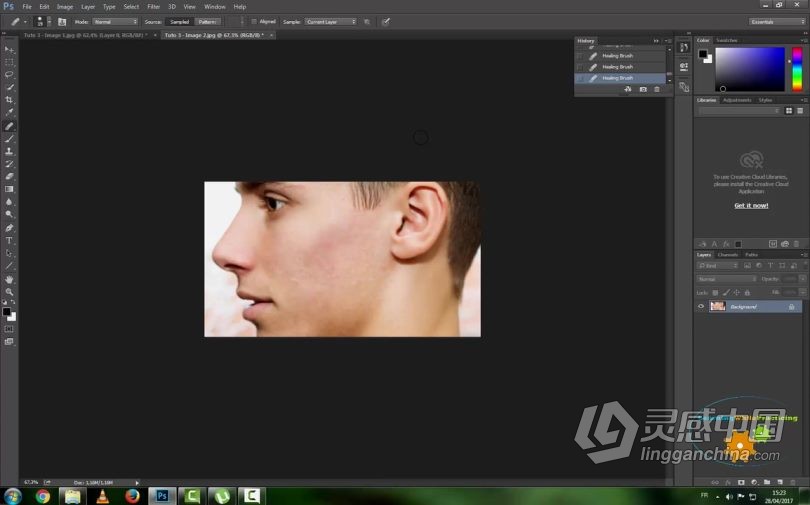Select the Quick Selection tool
Image resolution: width=810 pixels, height=505 pixels.
click(9, 87)
